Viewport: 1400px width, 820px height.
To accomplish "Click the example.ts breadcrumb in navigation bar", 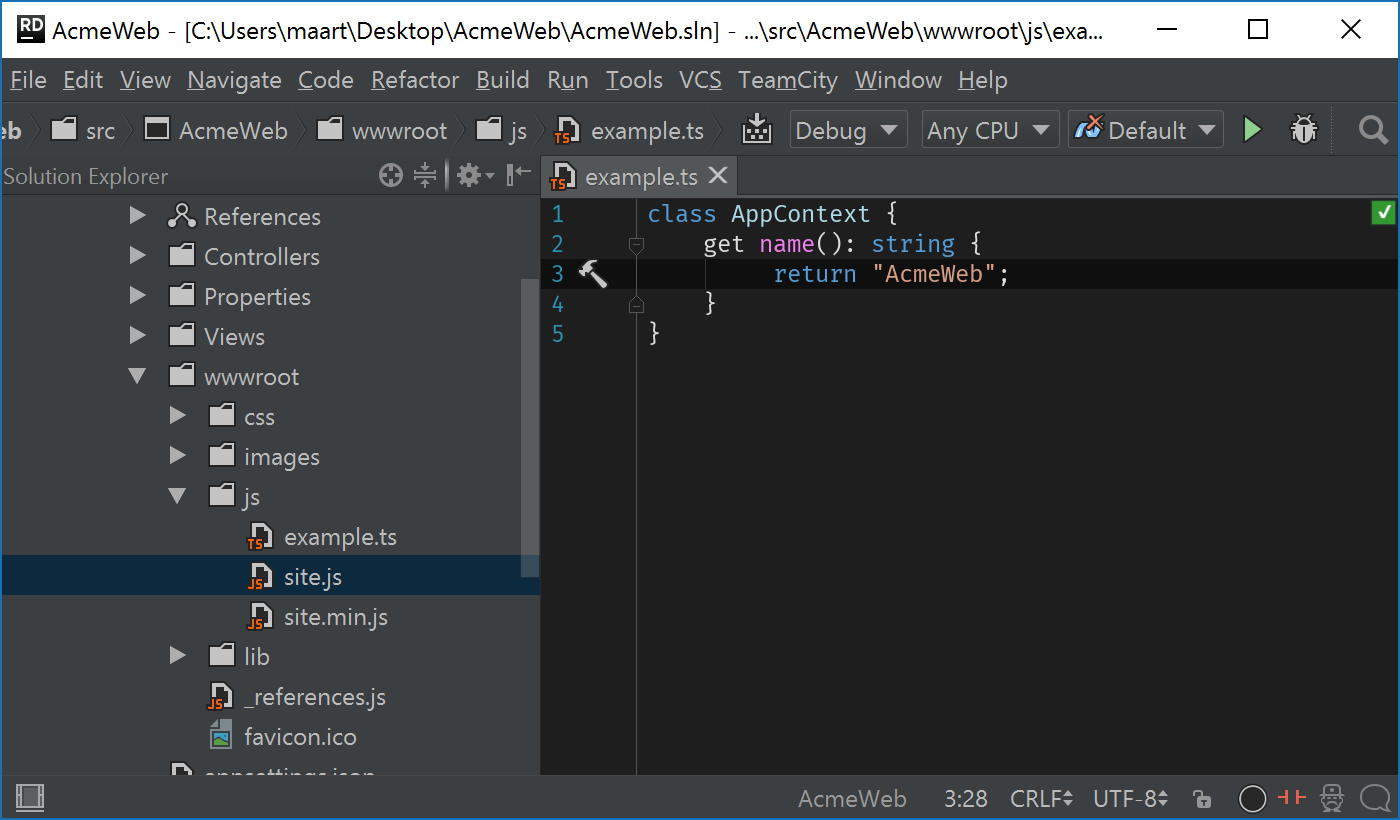I will 629,130.
